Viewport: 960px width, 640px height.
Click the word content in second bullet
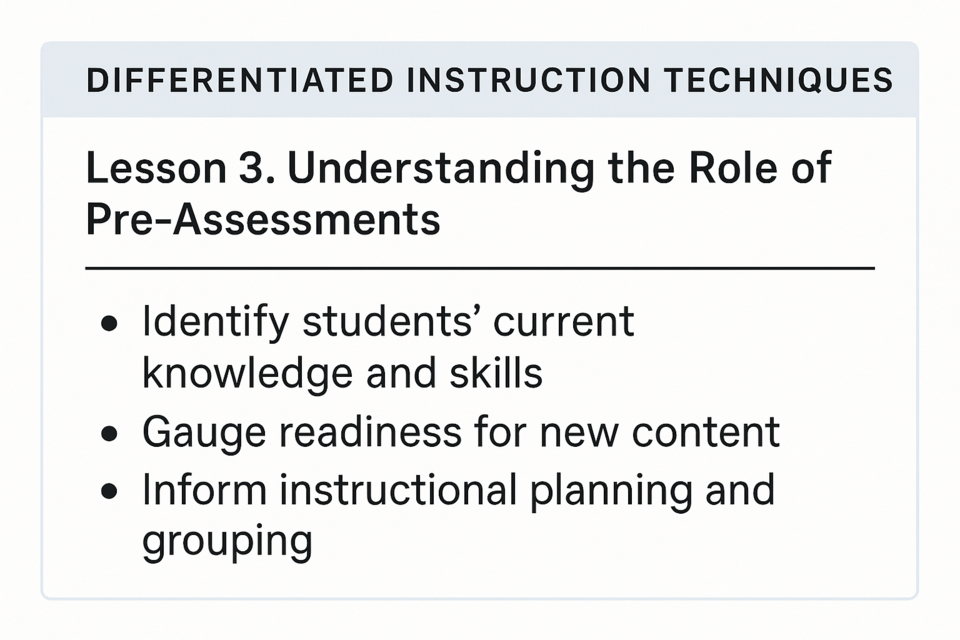point(706,432)
